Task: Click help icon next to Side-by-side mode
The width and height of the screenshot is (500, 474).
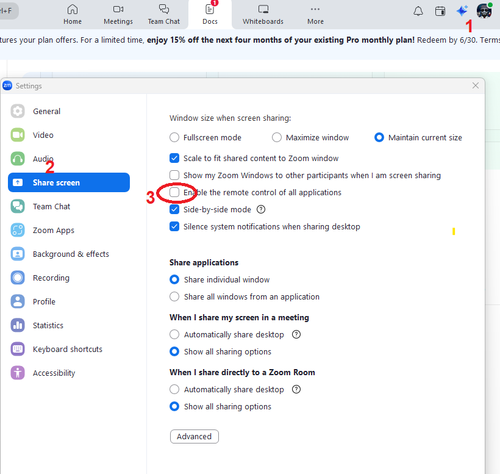Action: [261, 209]
